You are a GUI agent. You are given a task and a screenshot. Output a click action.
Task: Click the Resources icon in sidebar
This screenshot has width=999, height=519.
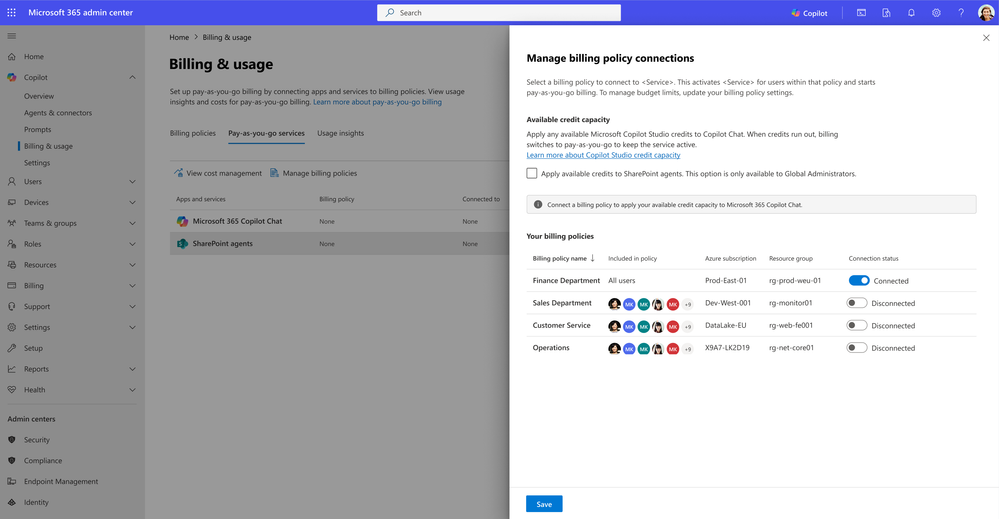pos(11,265)
